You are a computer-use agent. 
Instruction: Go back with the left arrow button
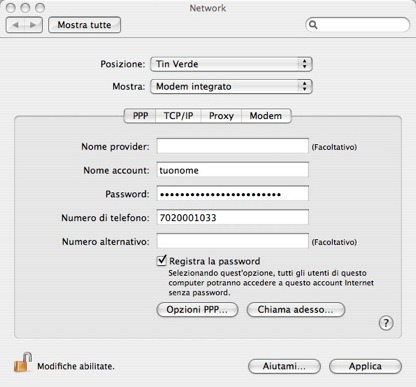(x=15, y=25)
